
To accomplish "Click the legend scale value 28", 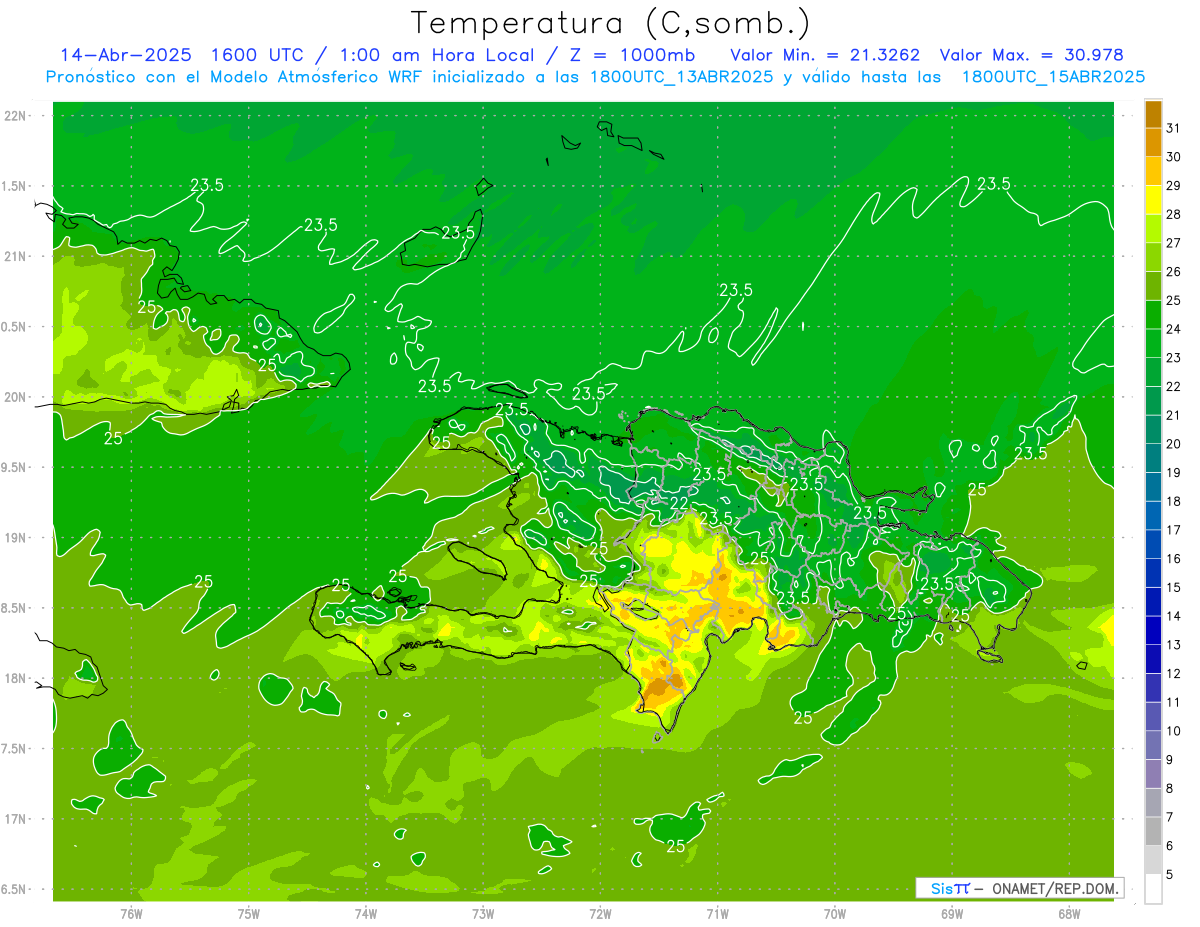I will coord(1174,214).
